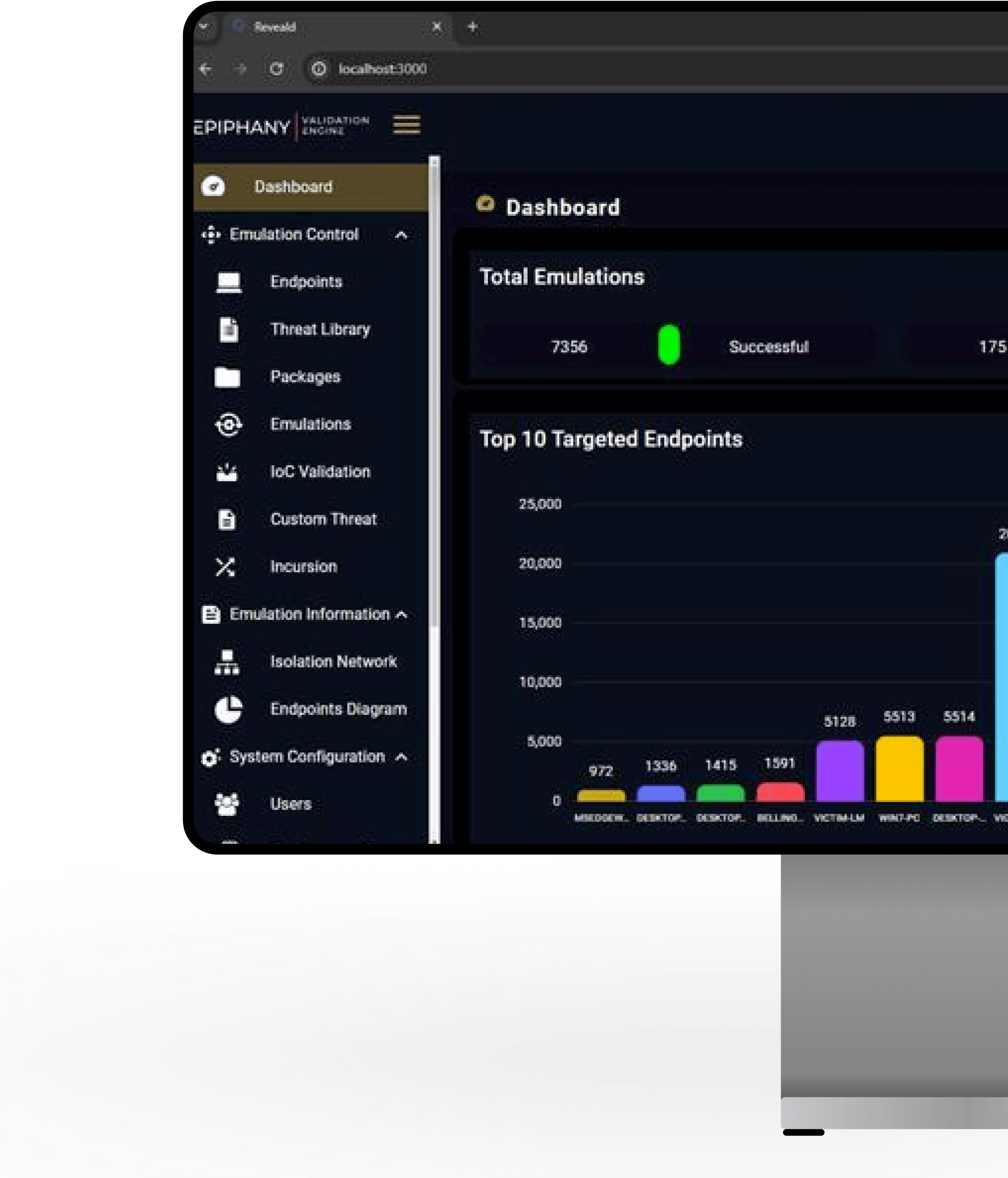Collapse the Emulation Information section
The image size is (1008, 1178).
[x=401, y=615]
